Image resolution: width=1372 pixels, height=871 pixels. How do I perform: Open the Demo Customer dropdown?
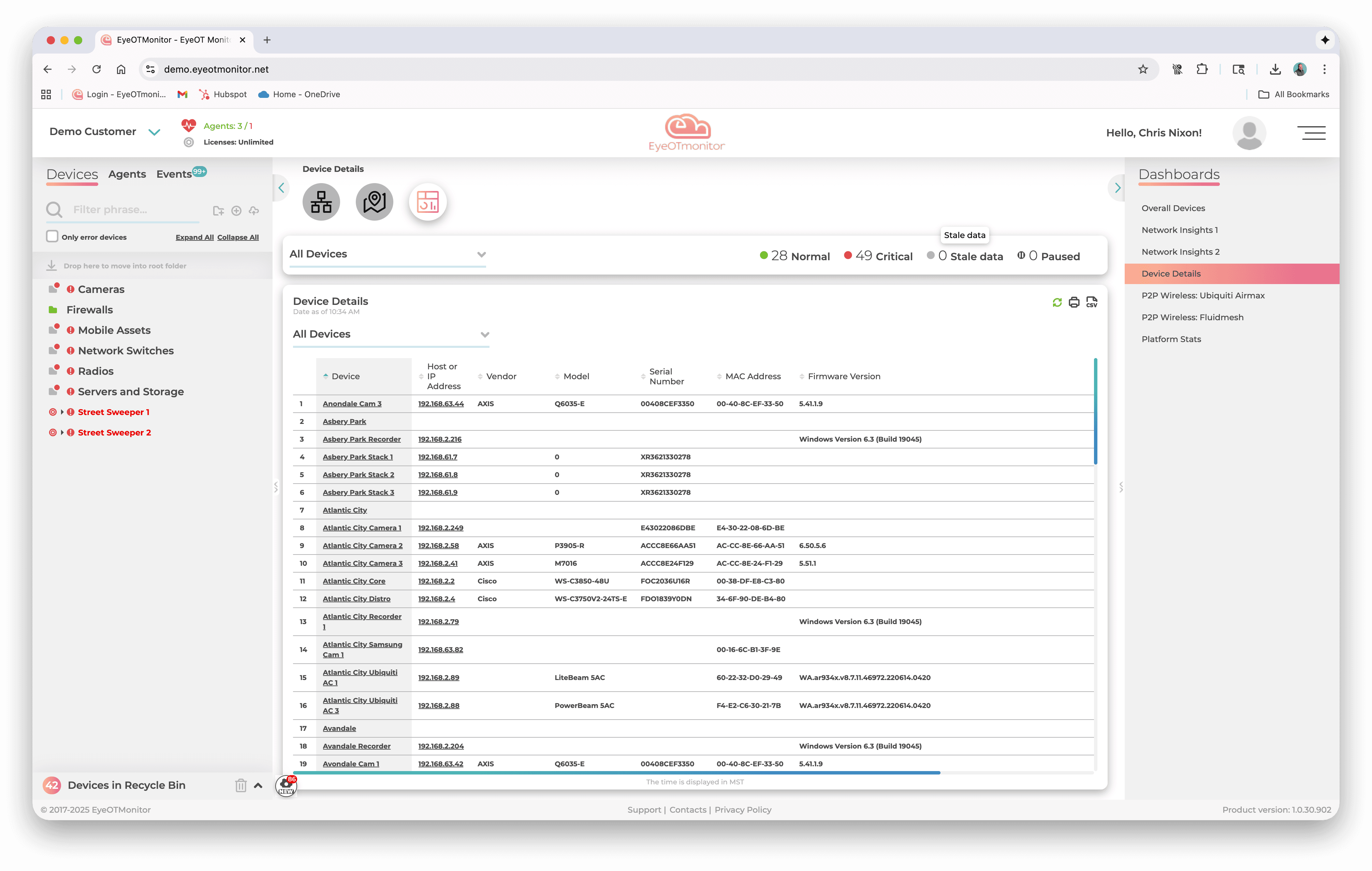[154, 132]
